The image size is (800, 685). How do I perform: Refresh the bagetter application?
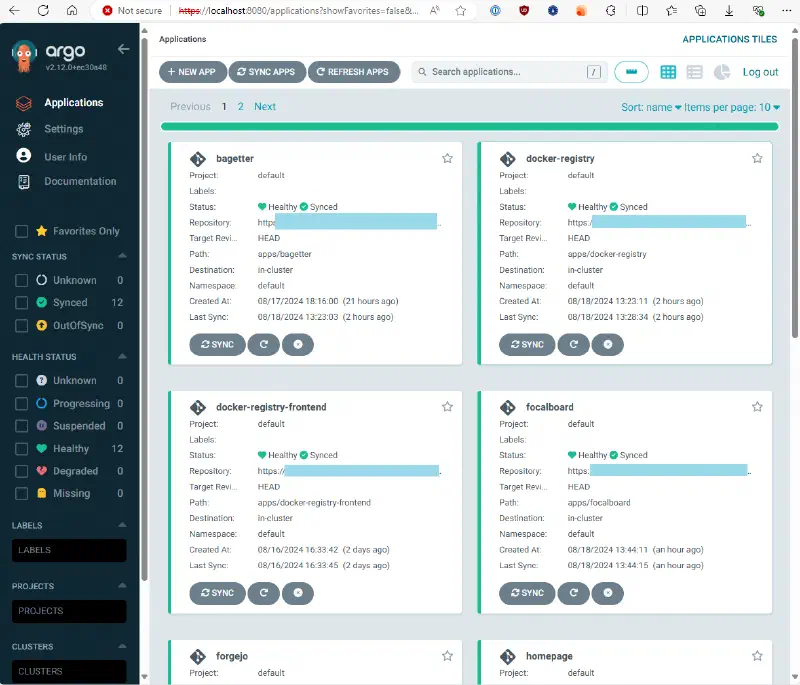coord(264,344)
